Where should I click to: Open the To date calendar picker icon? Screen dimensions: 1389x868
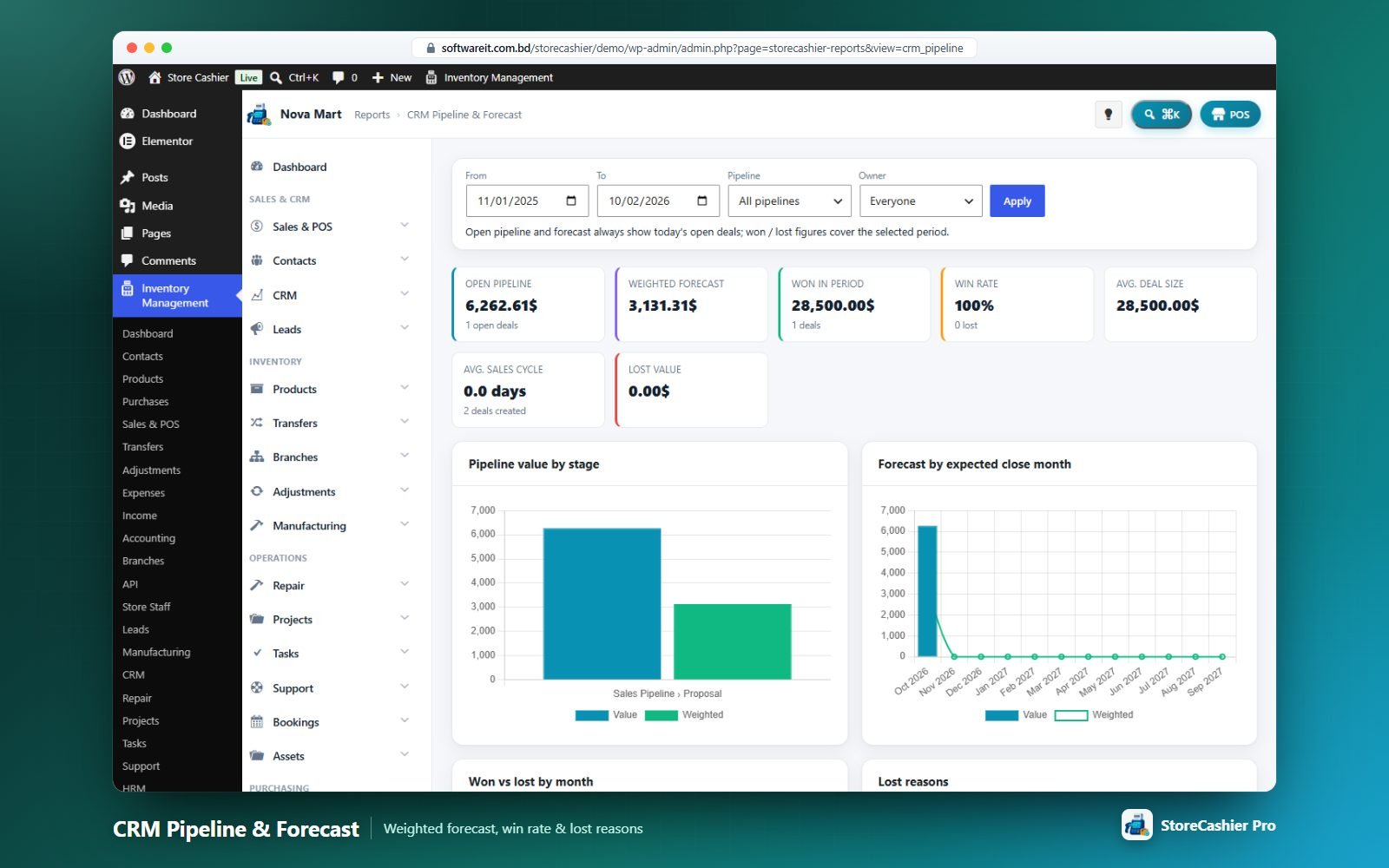click(702, 201)
